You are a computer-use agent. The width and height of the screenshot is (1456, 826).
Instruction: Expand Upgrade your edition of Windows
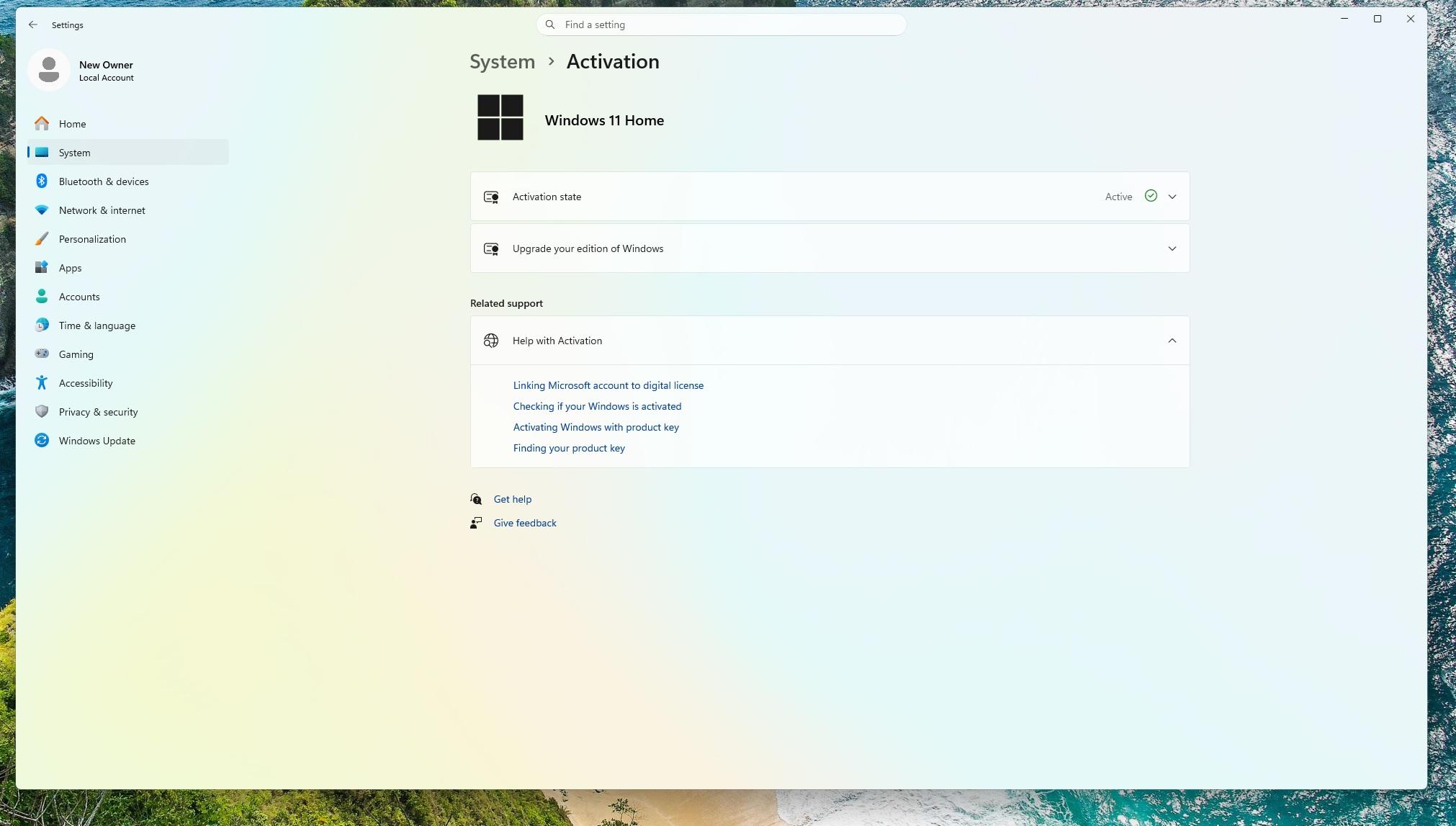click(830, 248)
